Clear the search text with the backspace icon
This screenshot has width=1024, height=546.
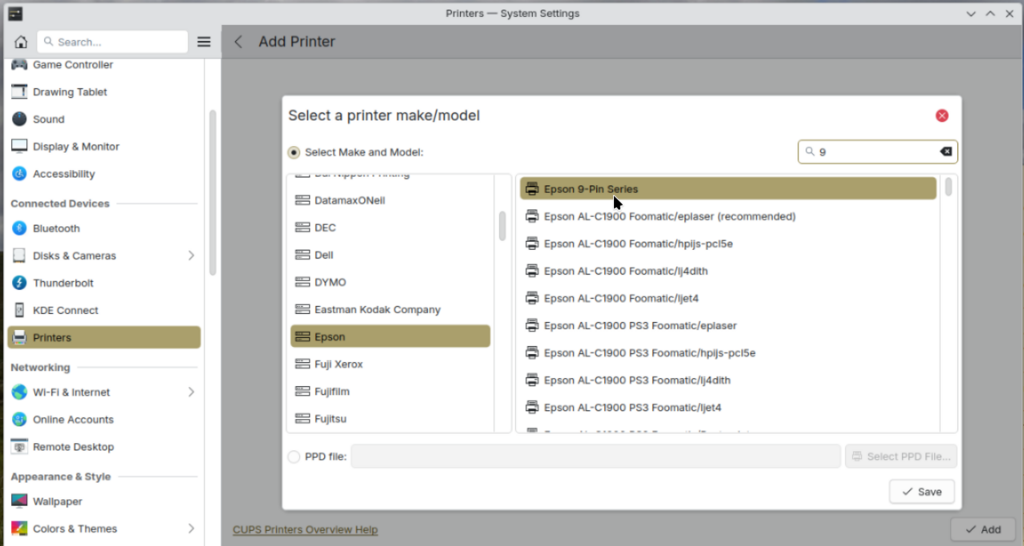point(946,152)
